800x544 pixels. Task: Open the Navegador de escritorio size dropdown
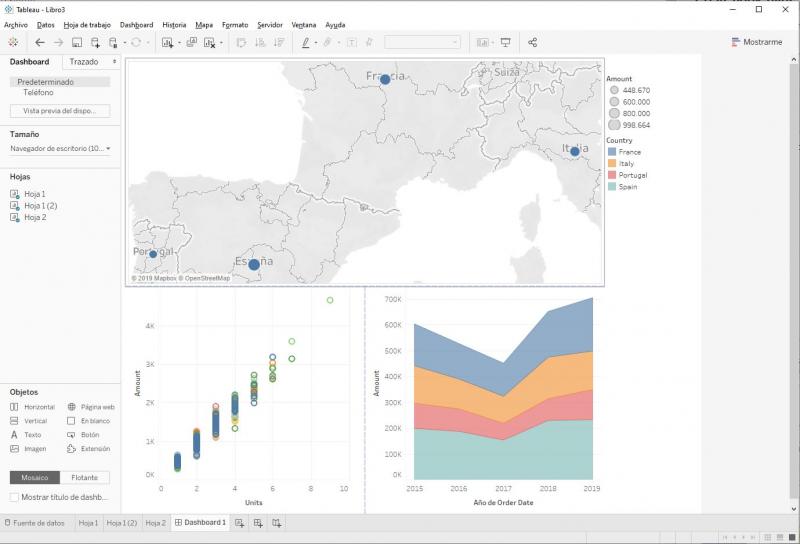click(60, 149)
